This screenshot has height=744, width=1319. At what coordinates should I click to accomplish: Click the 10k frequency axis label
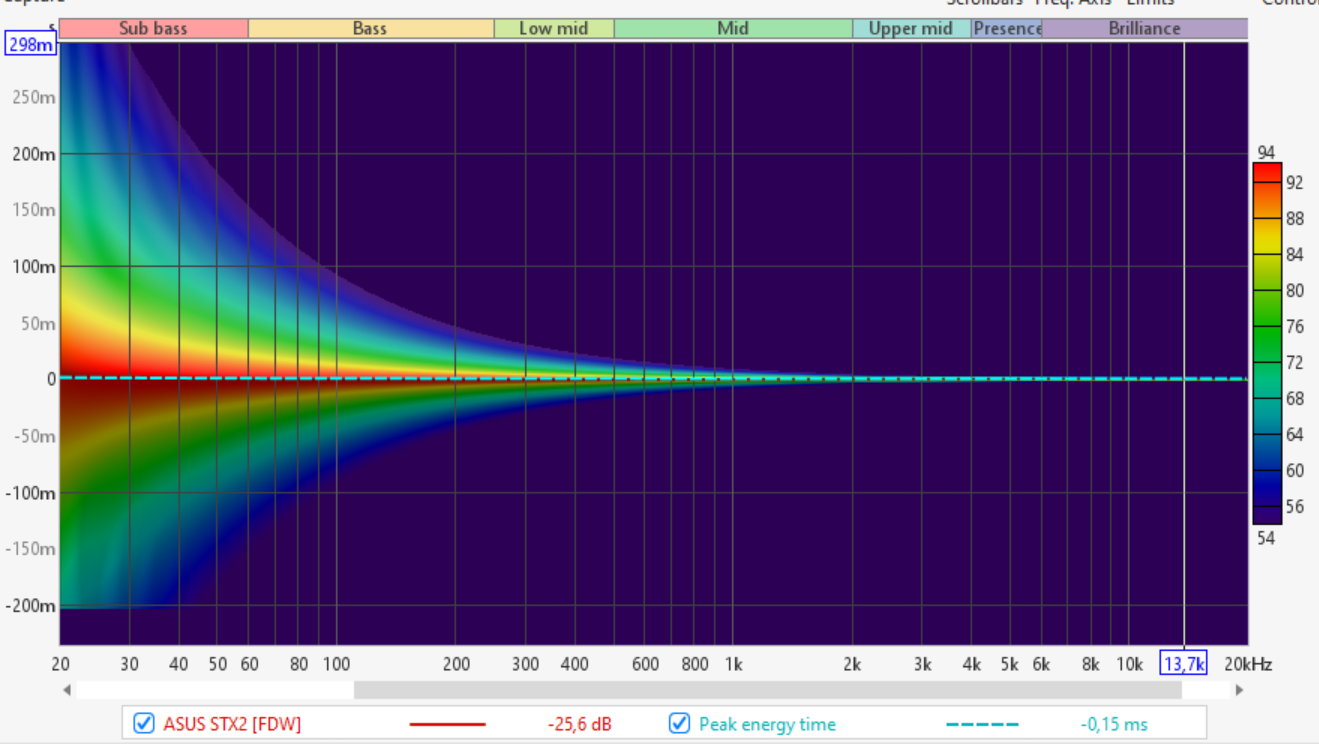pos(1130,664)
